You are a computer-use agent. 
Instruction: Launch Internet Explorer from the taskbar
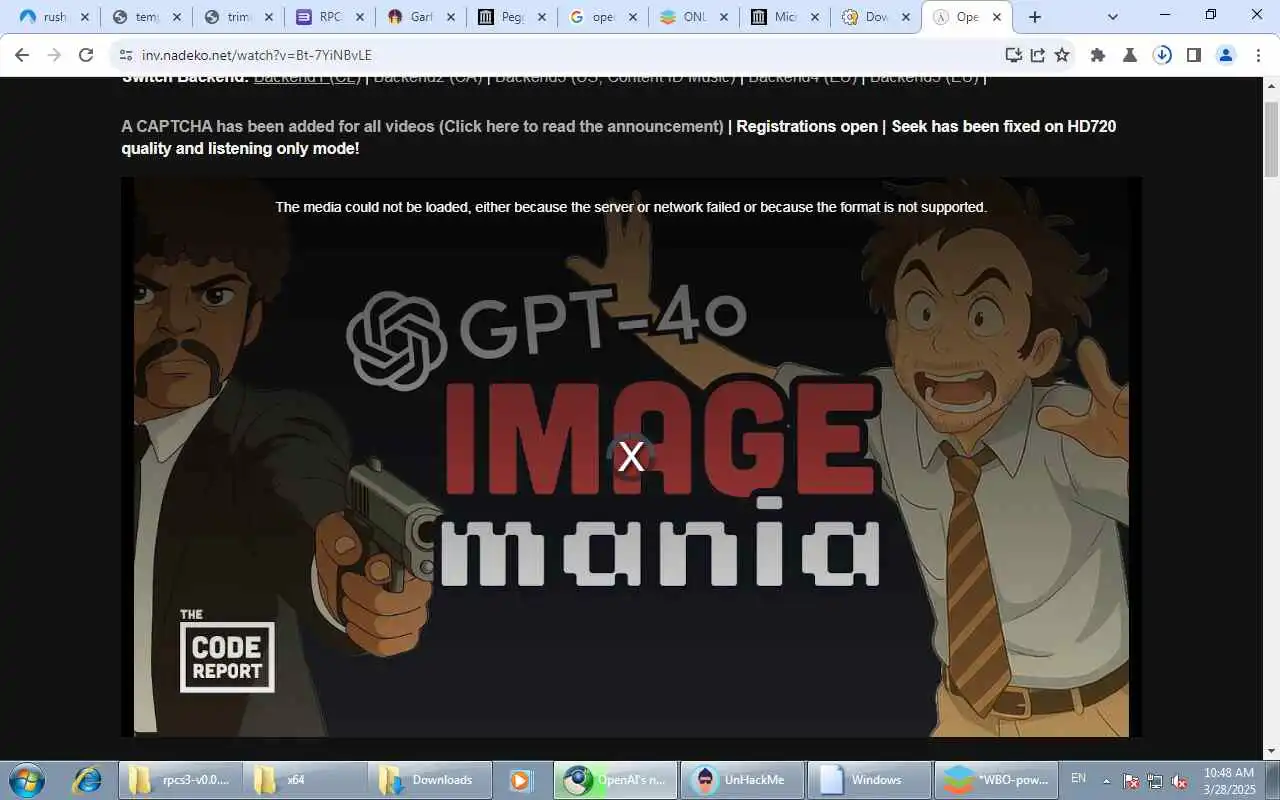tap(87, 780)
